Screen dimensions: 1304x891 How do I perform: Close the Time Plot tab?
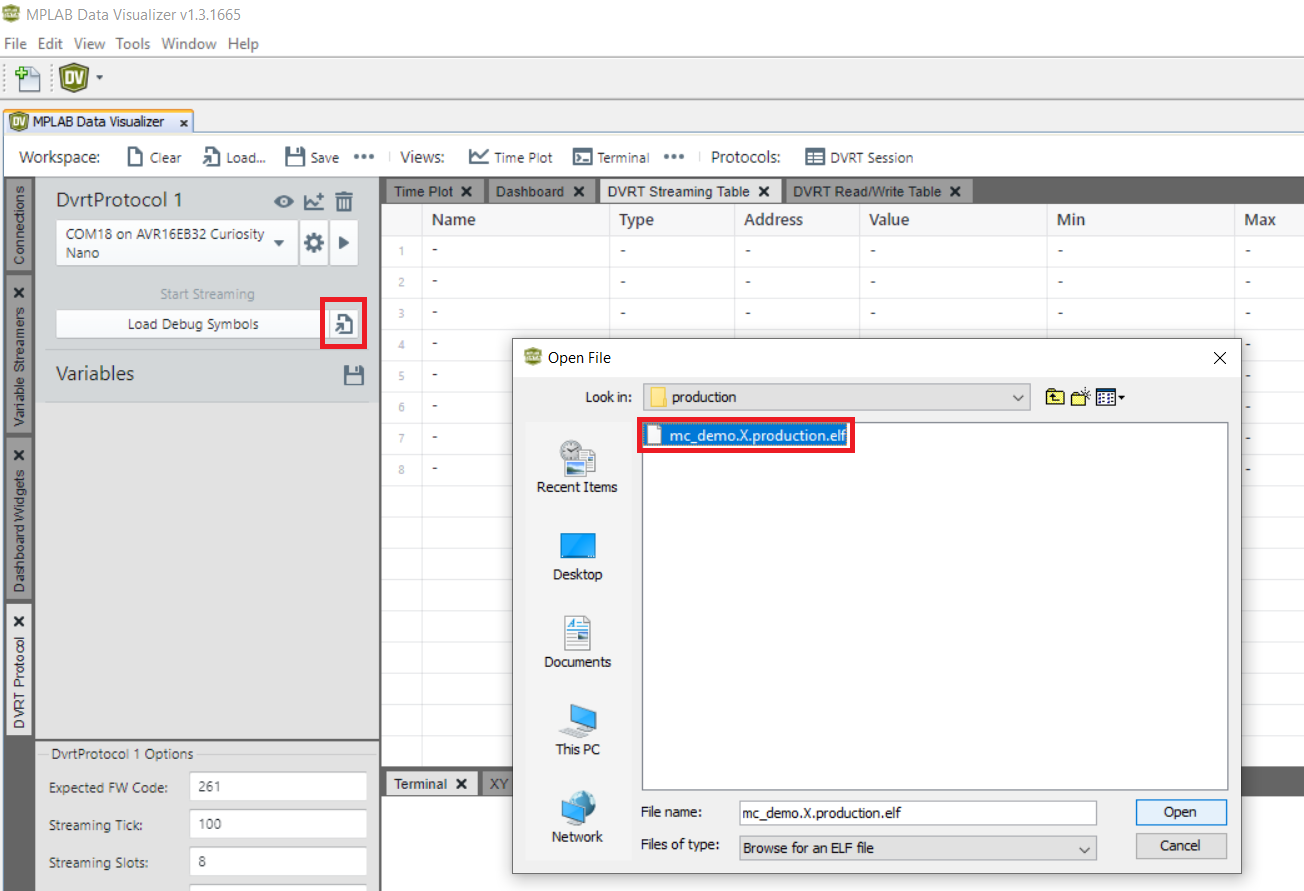pos(466,191)
